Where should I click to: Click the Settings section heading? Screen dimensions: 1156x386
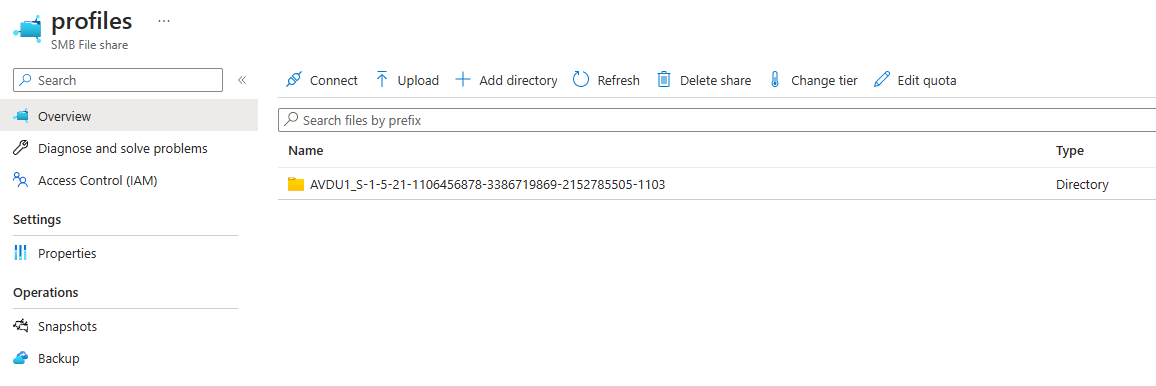[37, 220]
